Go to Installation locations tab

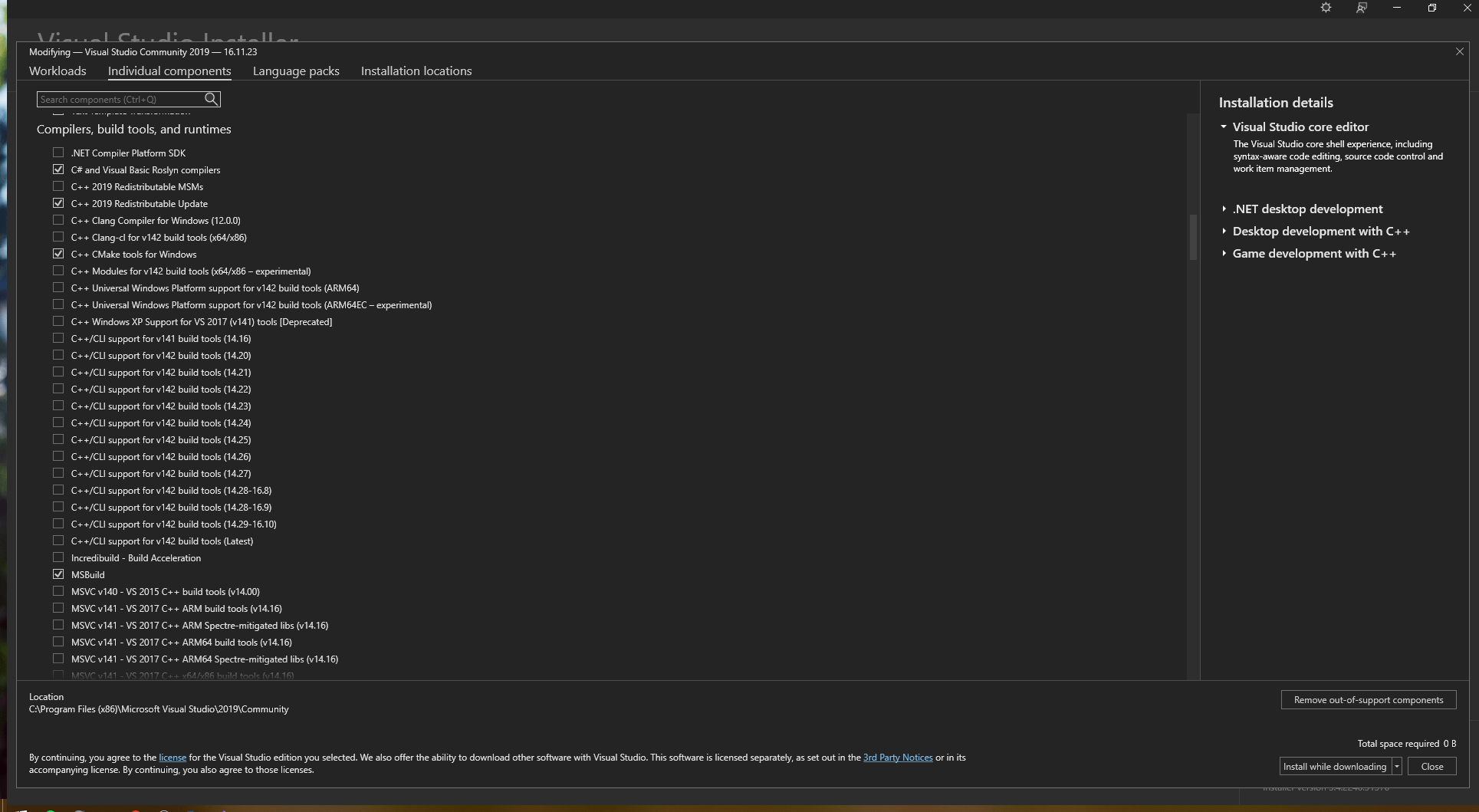(416, 71)
